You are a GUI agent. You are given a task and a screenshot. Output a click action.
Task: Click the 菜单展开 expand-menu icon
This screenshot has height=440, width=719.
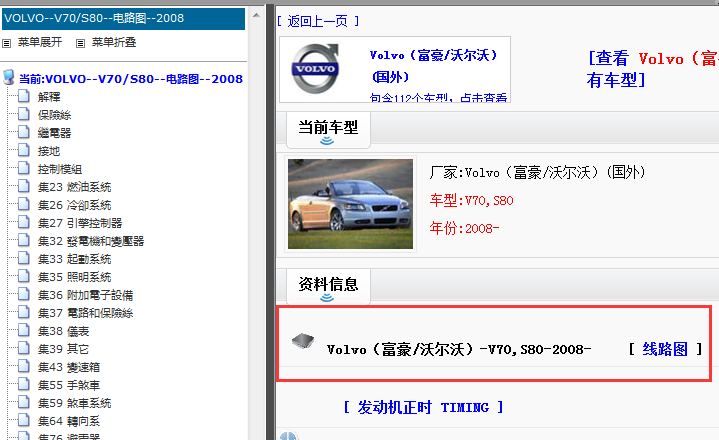pos(6,44)
